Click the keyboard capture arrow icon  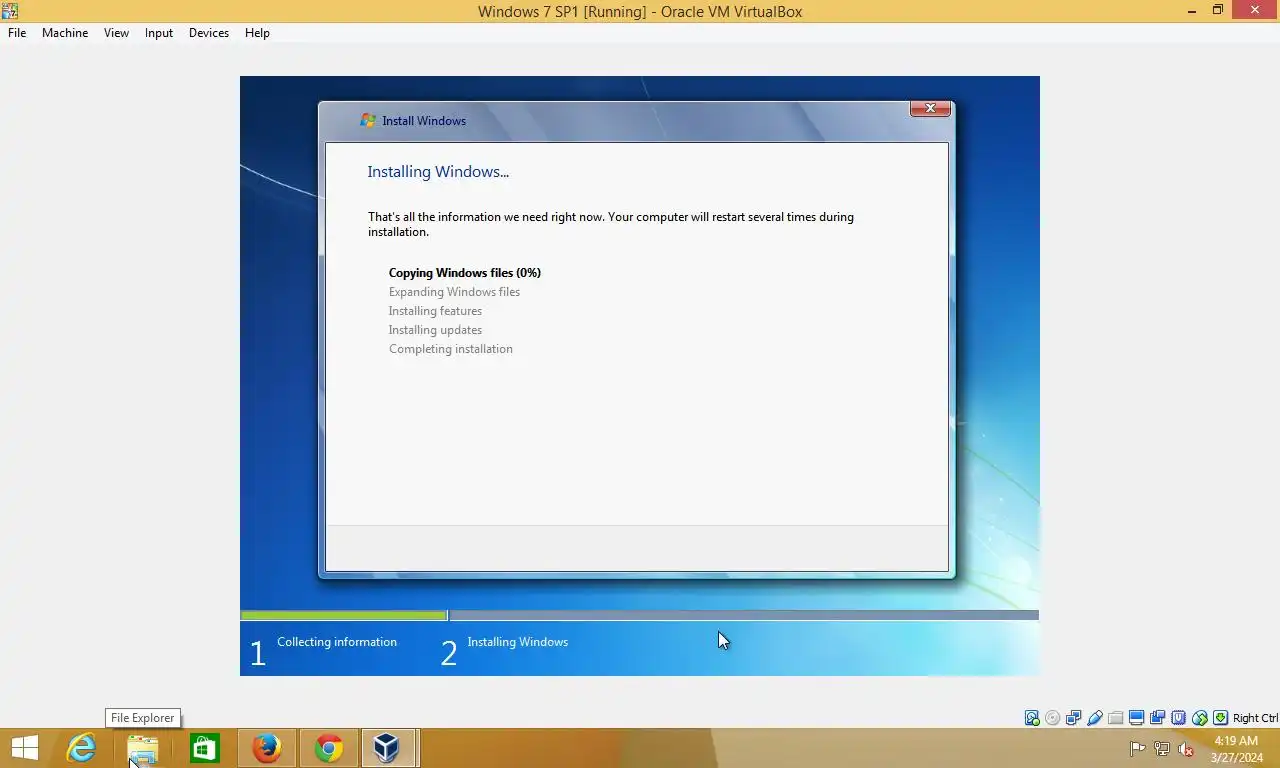(x=1220, y=718)
